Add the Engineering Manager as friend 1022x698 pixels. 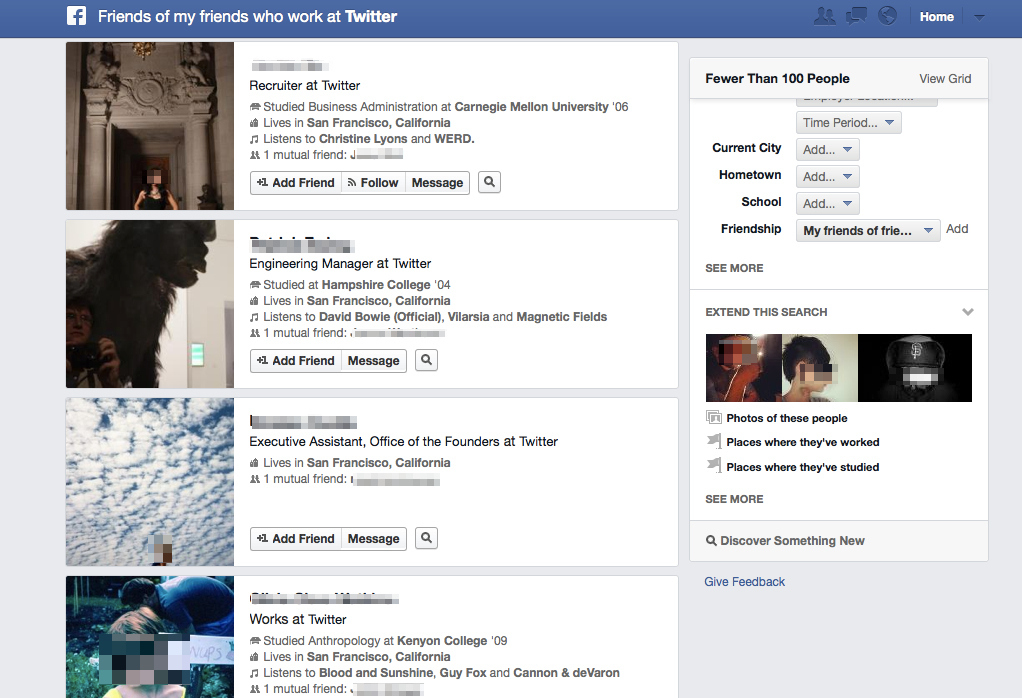pos(296,361)
